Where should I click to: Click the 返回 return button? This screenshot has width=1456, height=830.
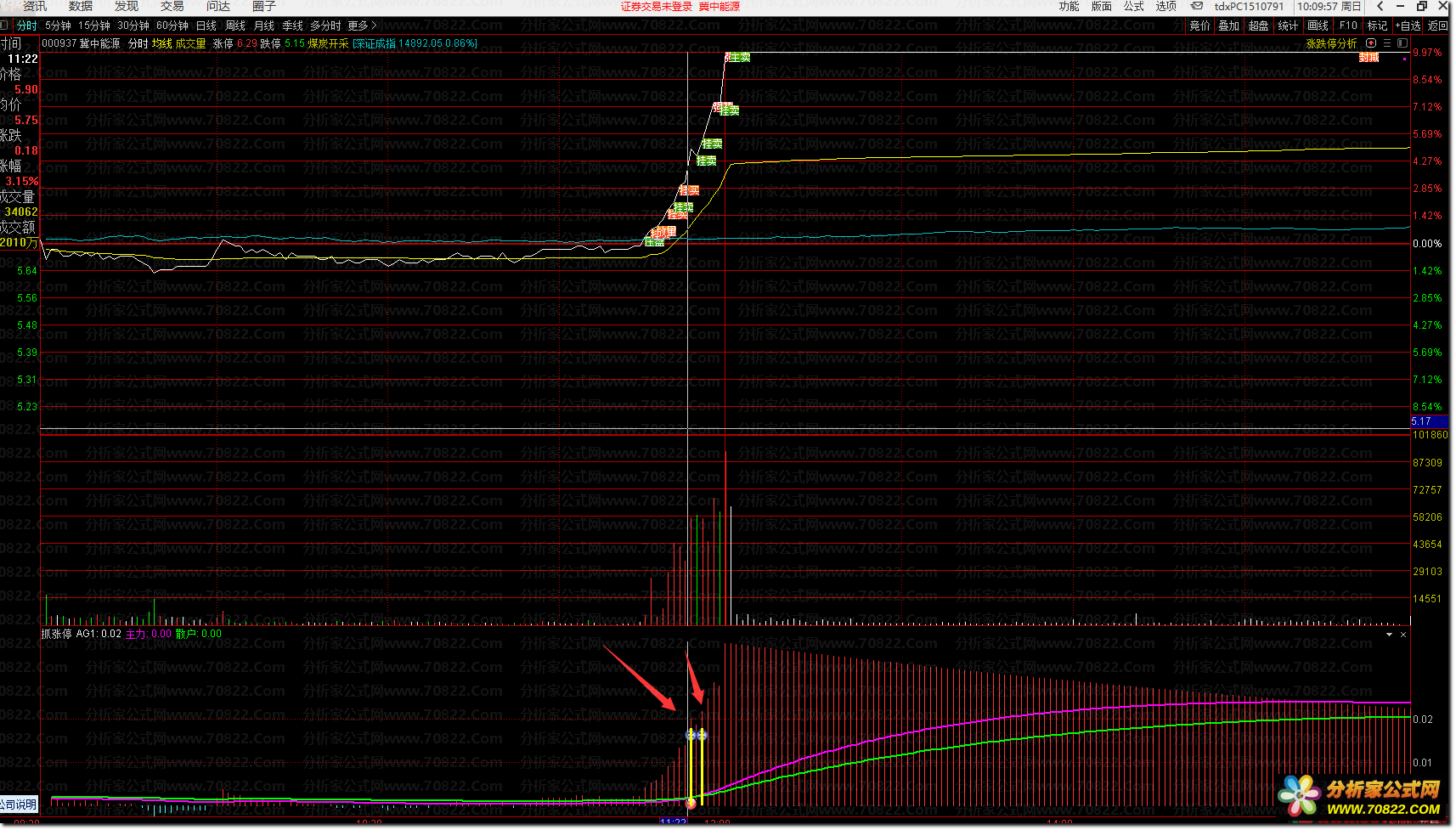click(1438, 25)
